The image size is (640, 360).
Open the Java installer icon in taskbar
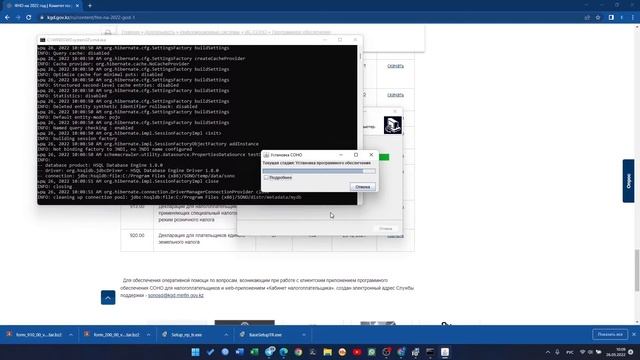pyautogui.click(x=445, y=352)
